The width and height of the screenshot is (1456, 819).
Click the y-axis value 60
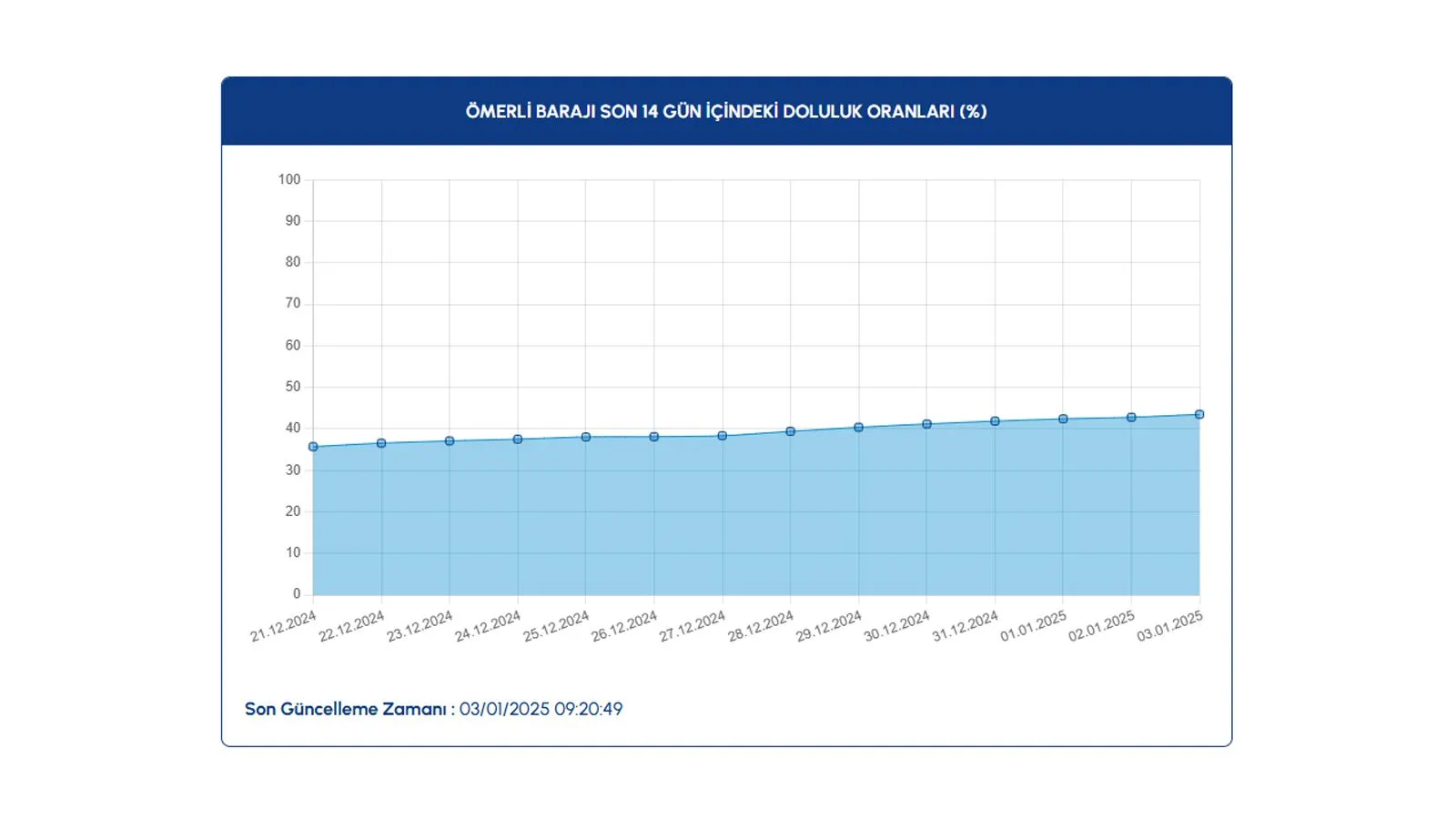click(x=293, y=345)
